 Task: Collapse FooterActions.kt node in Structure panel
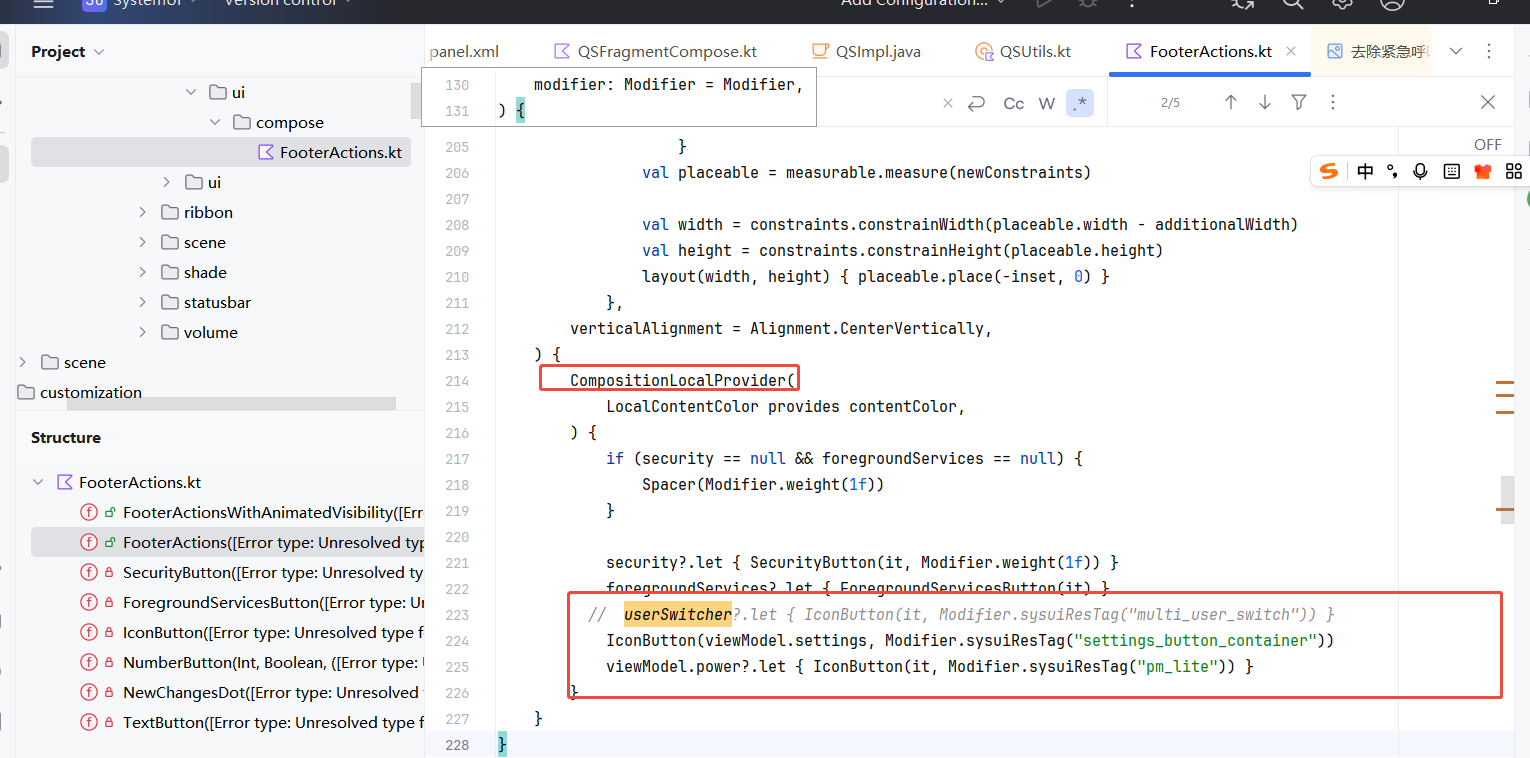38,482
